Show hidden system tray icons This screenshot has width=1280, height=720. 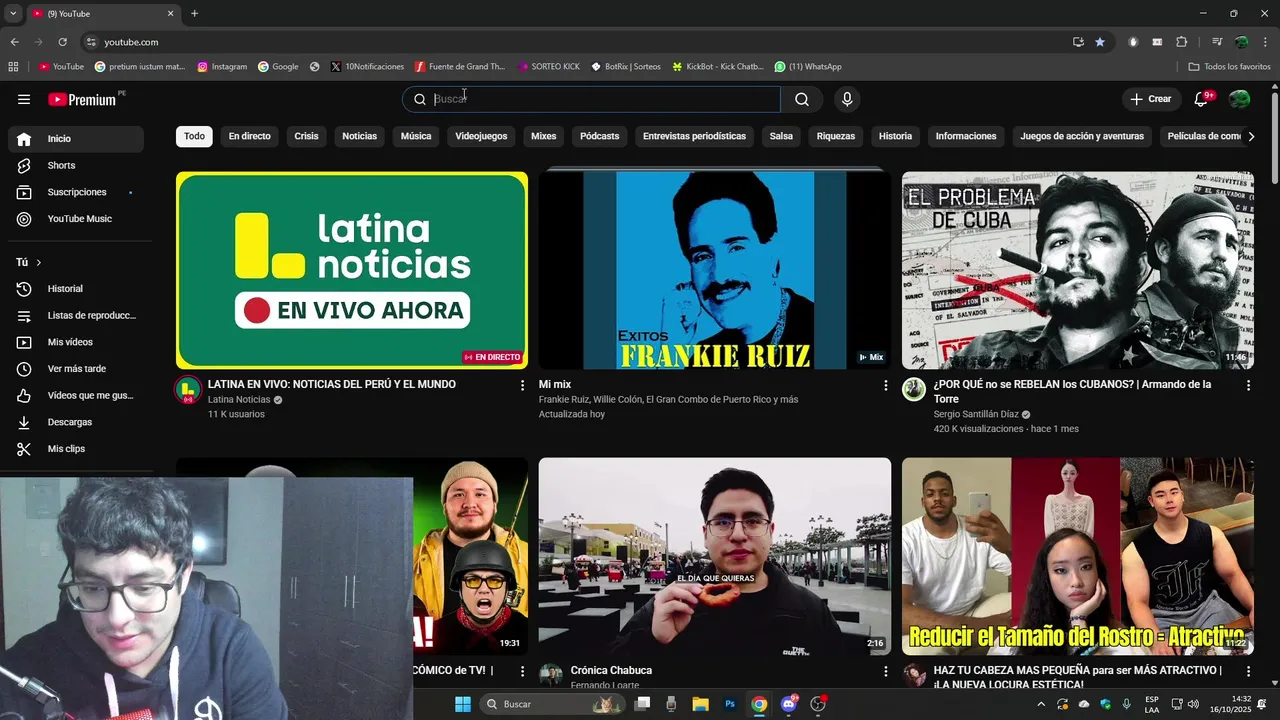(1041, 704)
